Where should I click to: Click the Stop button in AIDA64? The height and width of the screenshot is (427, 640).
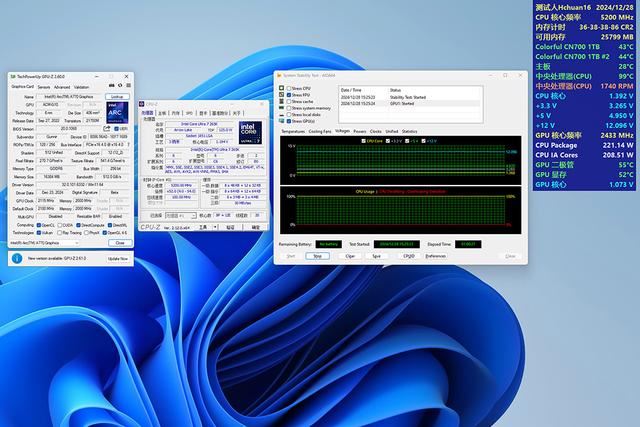[x=318, y=256]
